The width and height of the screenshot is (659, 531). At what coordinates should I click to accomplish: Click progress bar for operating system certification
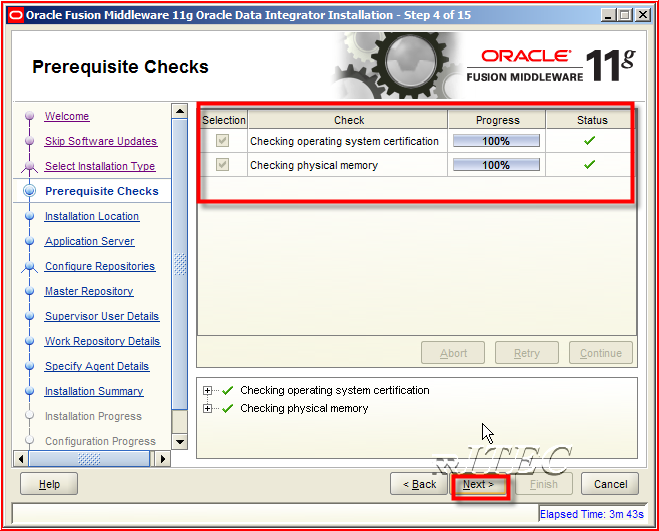[x=496, y=141]
